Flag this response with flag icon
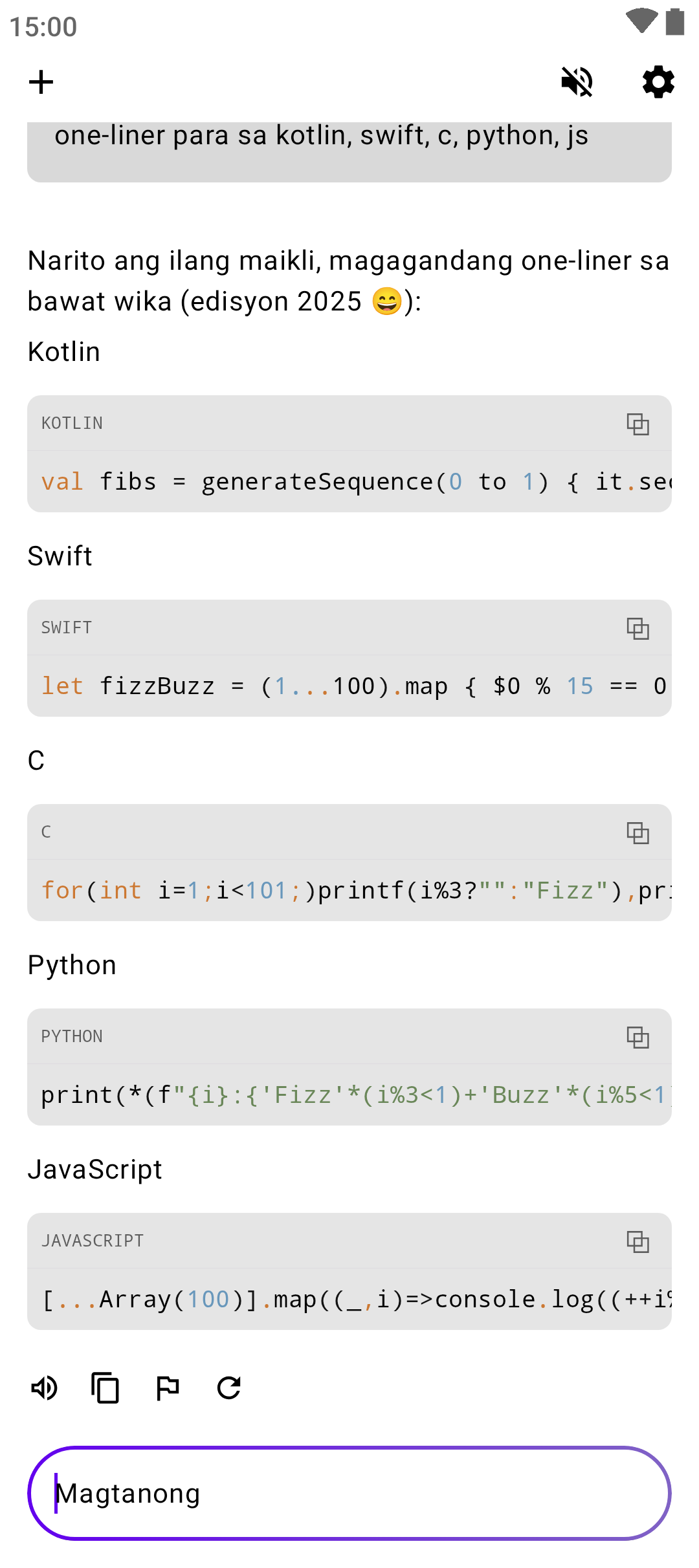This screenshot has height=1568, width=699. 168,1388
